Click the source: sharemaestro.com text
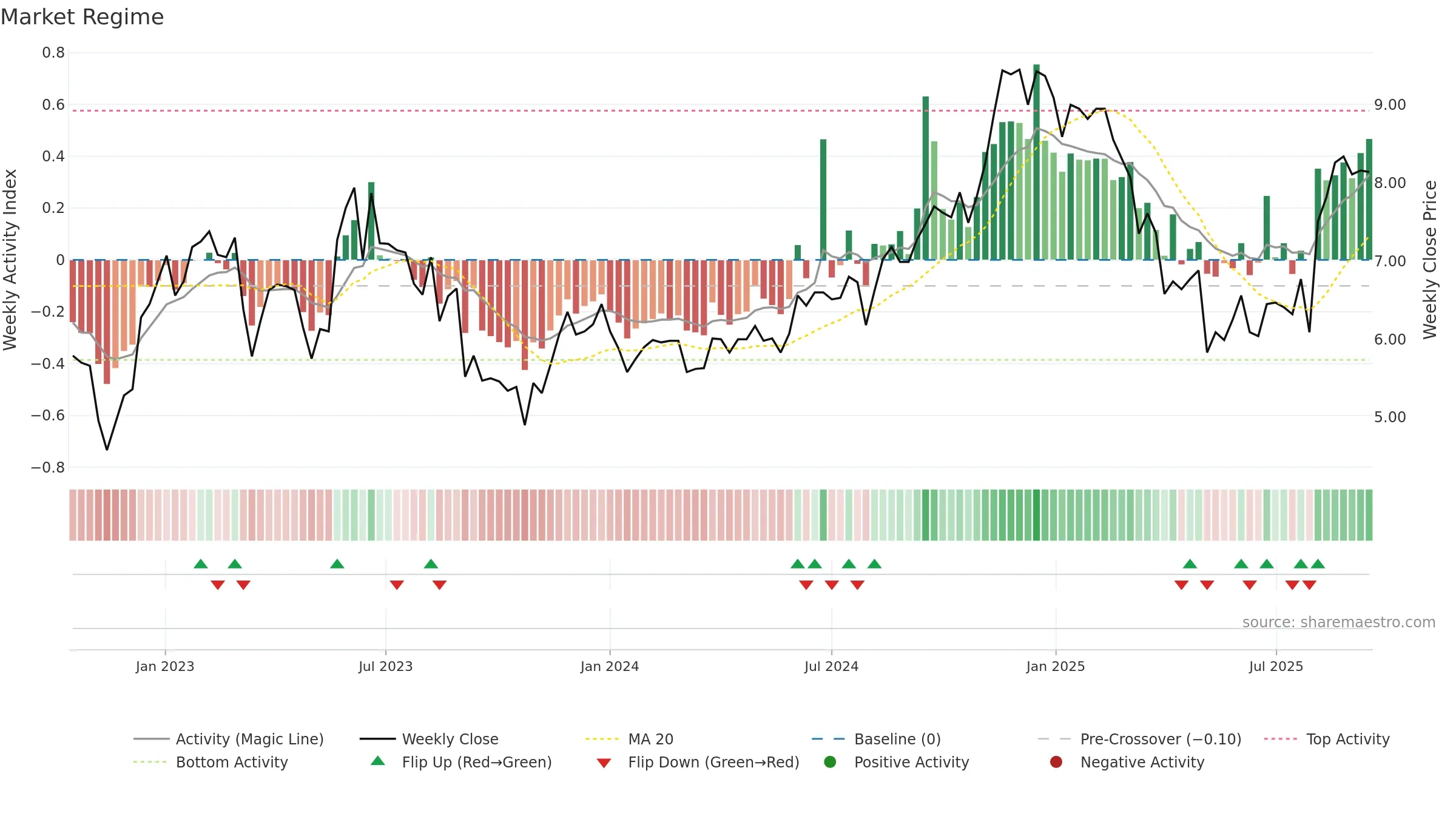 point(1339,622)
